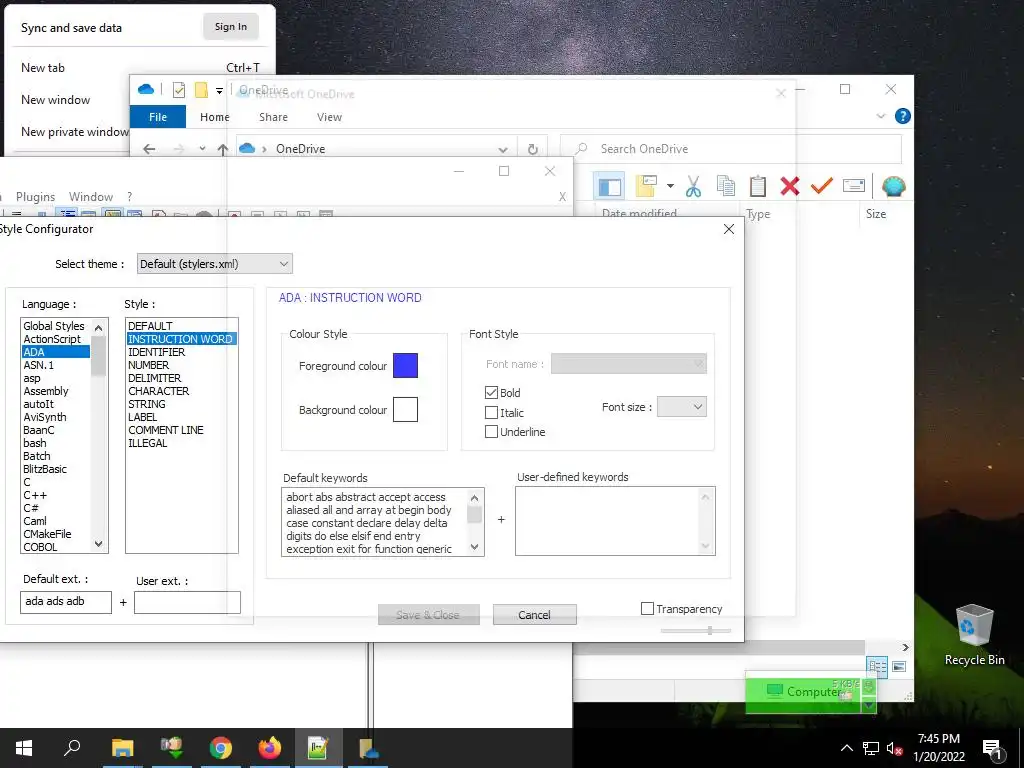The height and width of the screenshot is (768, 1024).
Task: Click the refresh icon beside the OneDrive address
Action: point(533,149)
